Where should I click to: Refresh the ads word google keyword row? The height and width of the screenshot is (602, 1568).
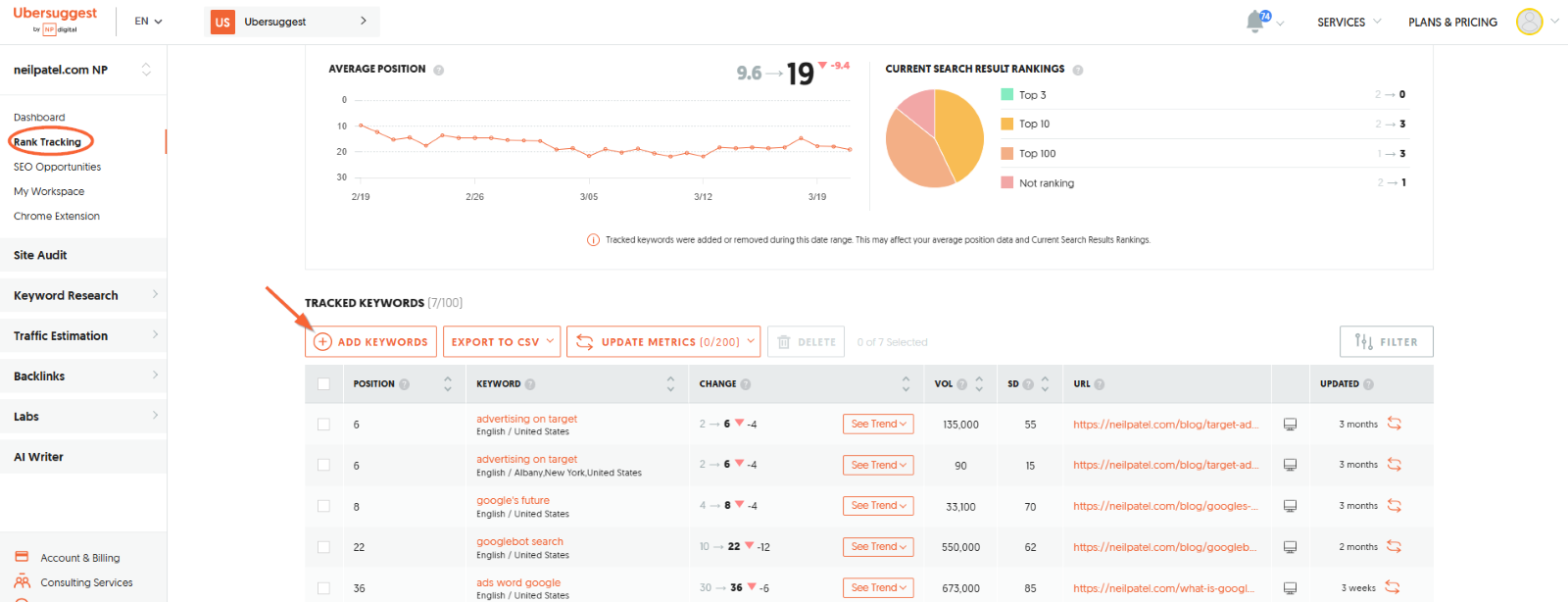click(x=1392, y=588)
